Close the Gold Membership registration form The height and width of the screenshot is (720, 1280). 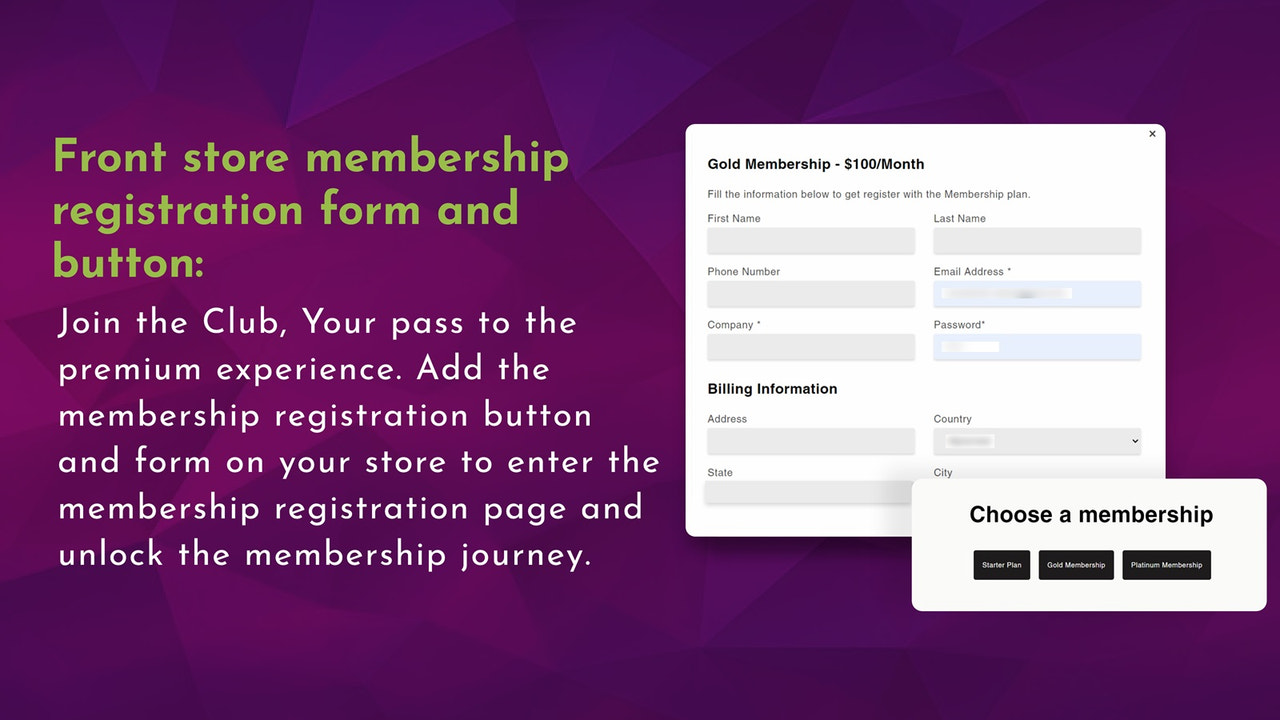[1151, 133]
